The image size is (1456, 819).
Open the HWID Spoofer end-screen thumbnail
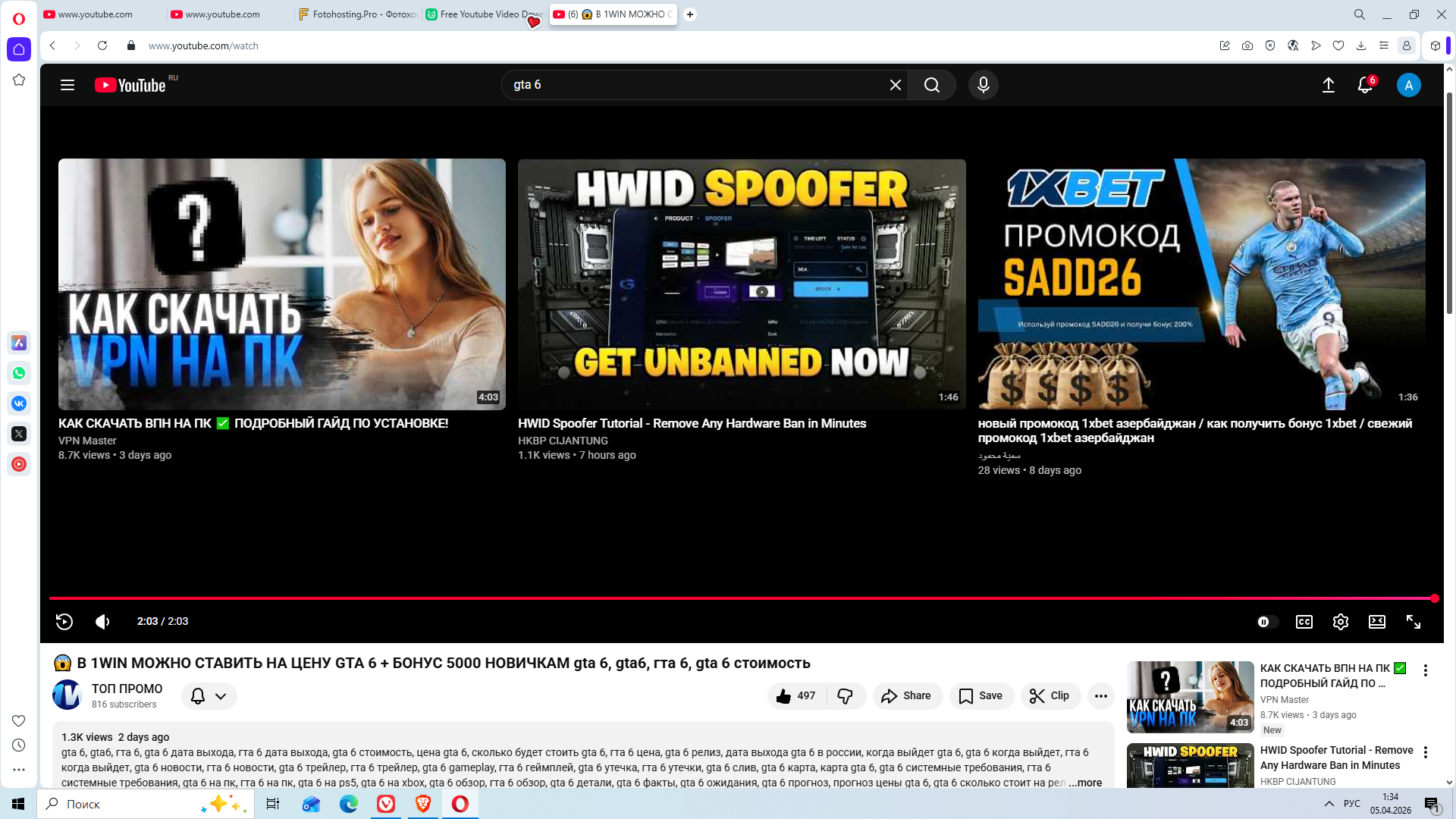tap(741, 284)
